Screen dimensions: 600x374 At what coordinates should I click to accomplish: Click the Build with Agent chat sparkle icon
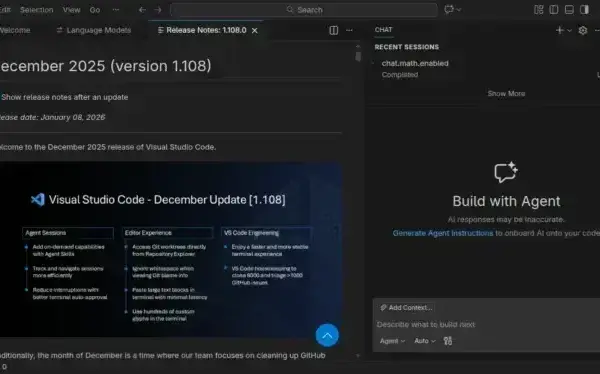point(506,172)
